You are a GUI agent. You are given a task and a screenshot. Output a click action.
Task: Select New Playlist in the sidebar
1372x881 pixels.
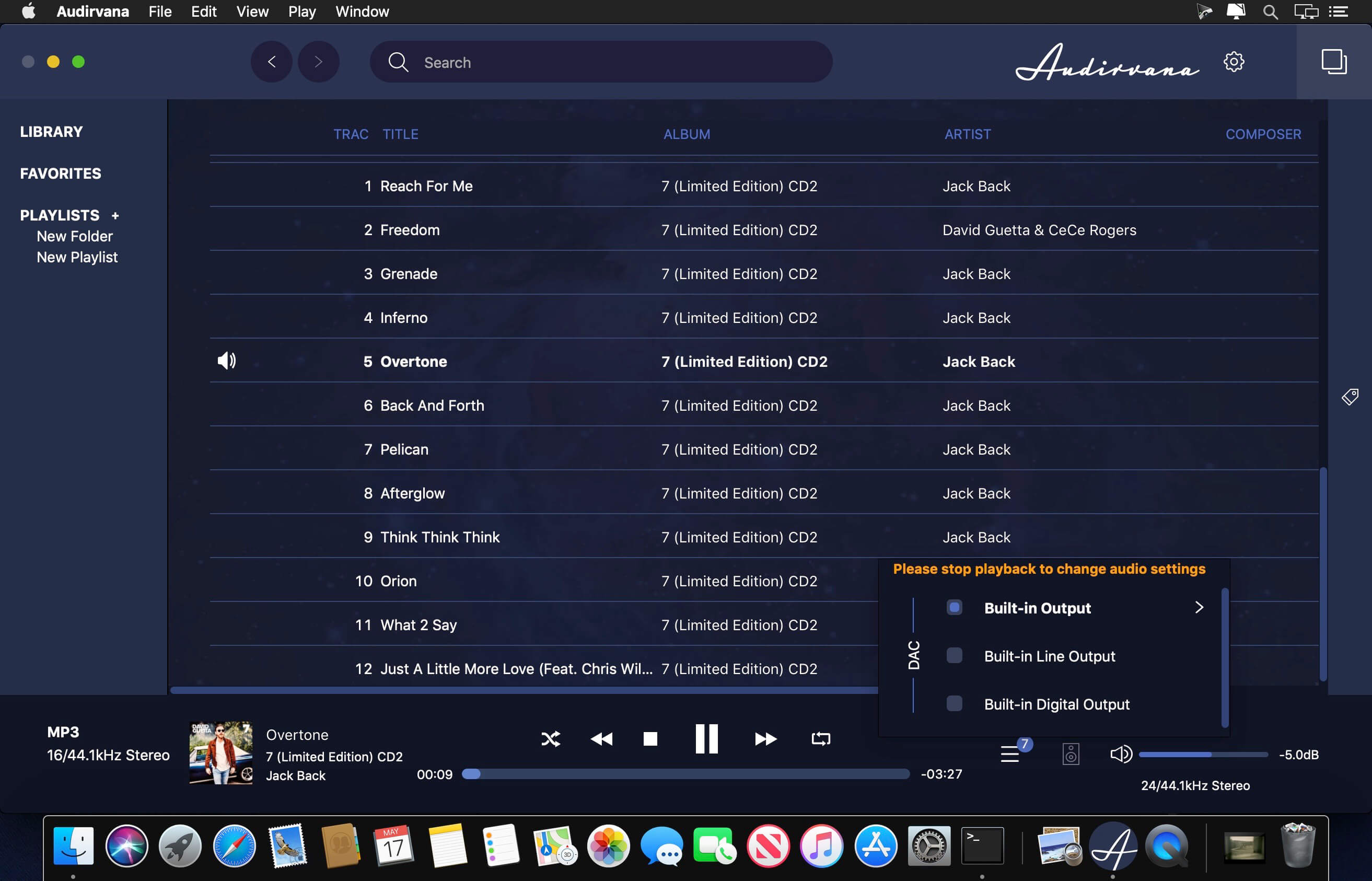77,257
